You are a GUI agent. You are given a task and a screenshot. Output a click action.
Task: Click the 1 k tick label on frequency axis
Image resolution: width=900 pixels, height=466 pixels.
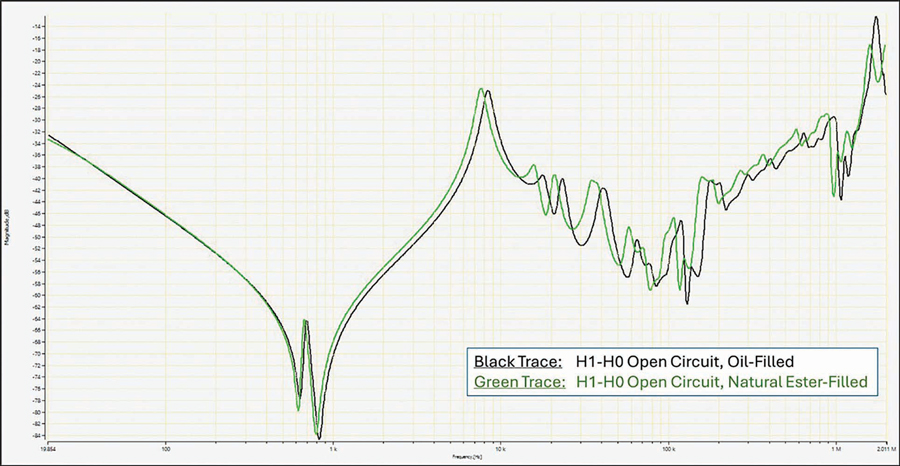(333, 450)
